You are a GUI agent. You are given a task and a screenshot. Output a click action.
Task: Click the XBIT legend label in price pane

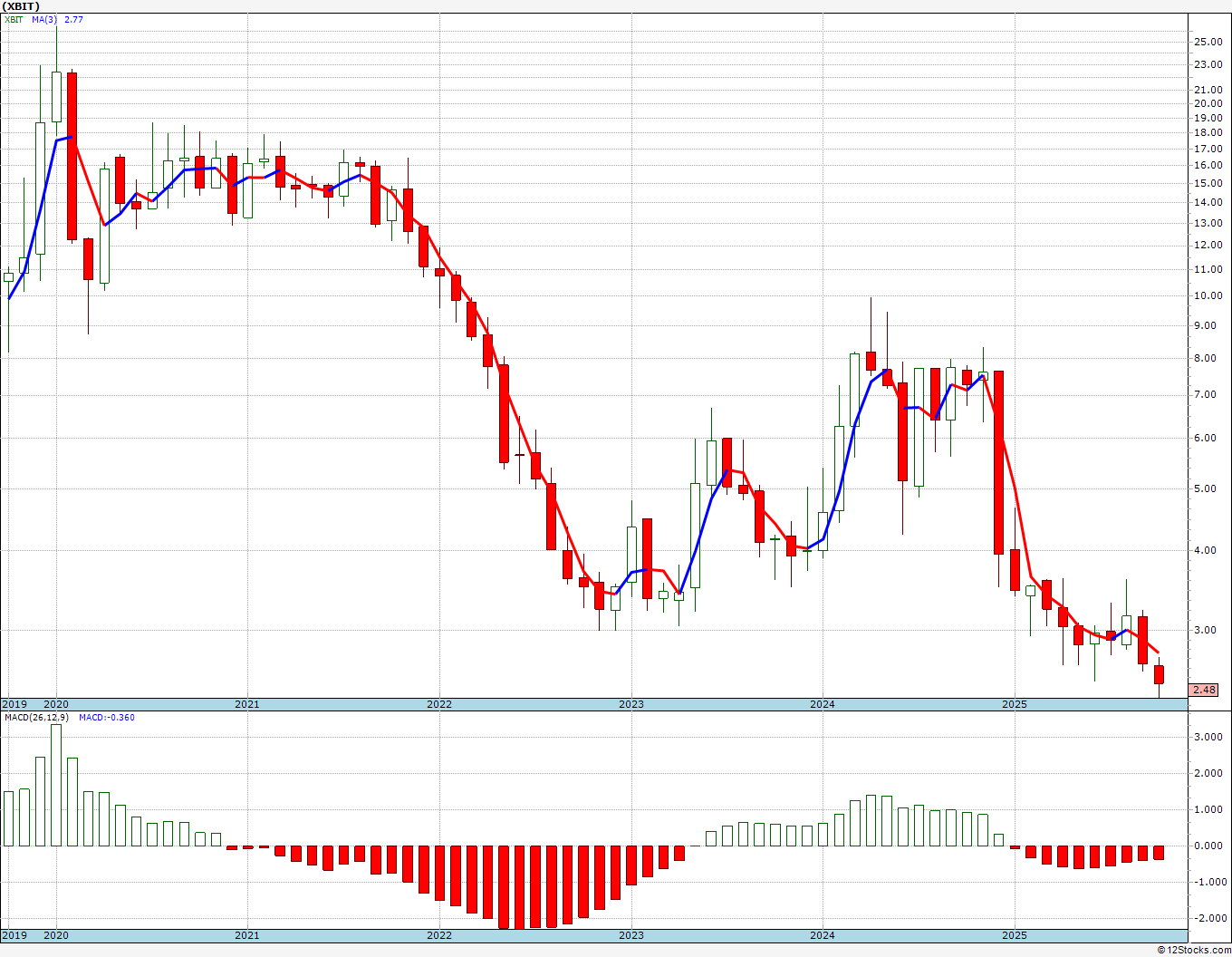click(14, 19)
